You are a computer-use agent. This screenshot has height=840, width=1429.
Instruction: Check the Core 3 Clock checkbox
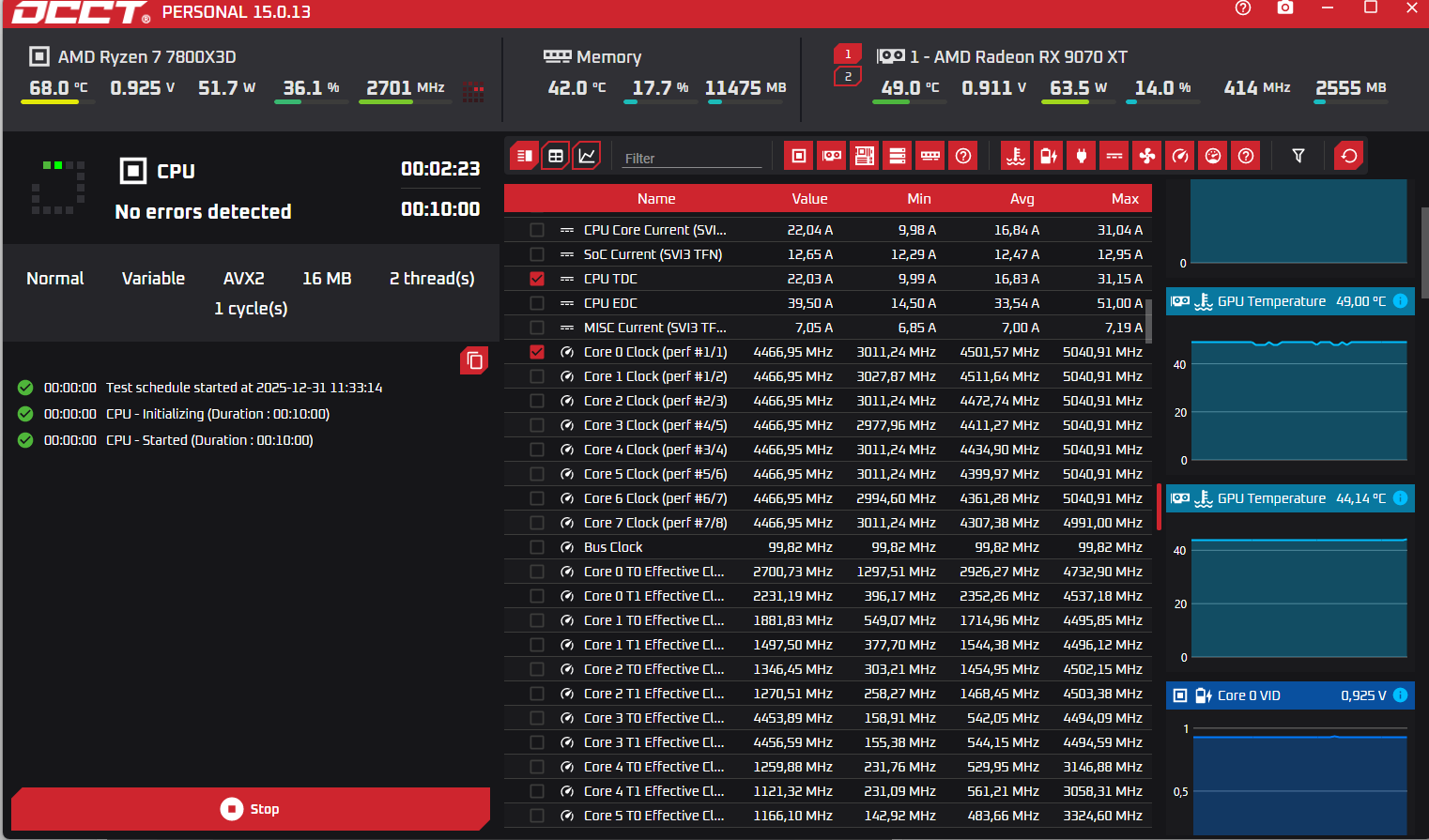click(537, 425)
